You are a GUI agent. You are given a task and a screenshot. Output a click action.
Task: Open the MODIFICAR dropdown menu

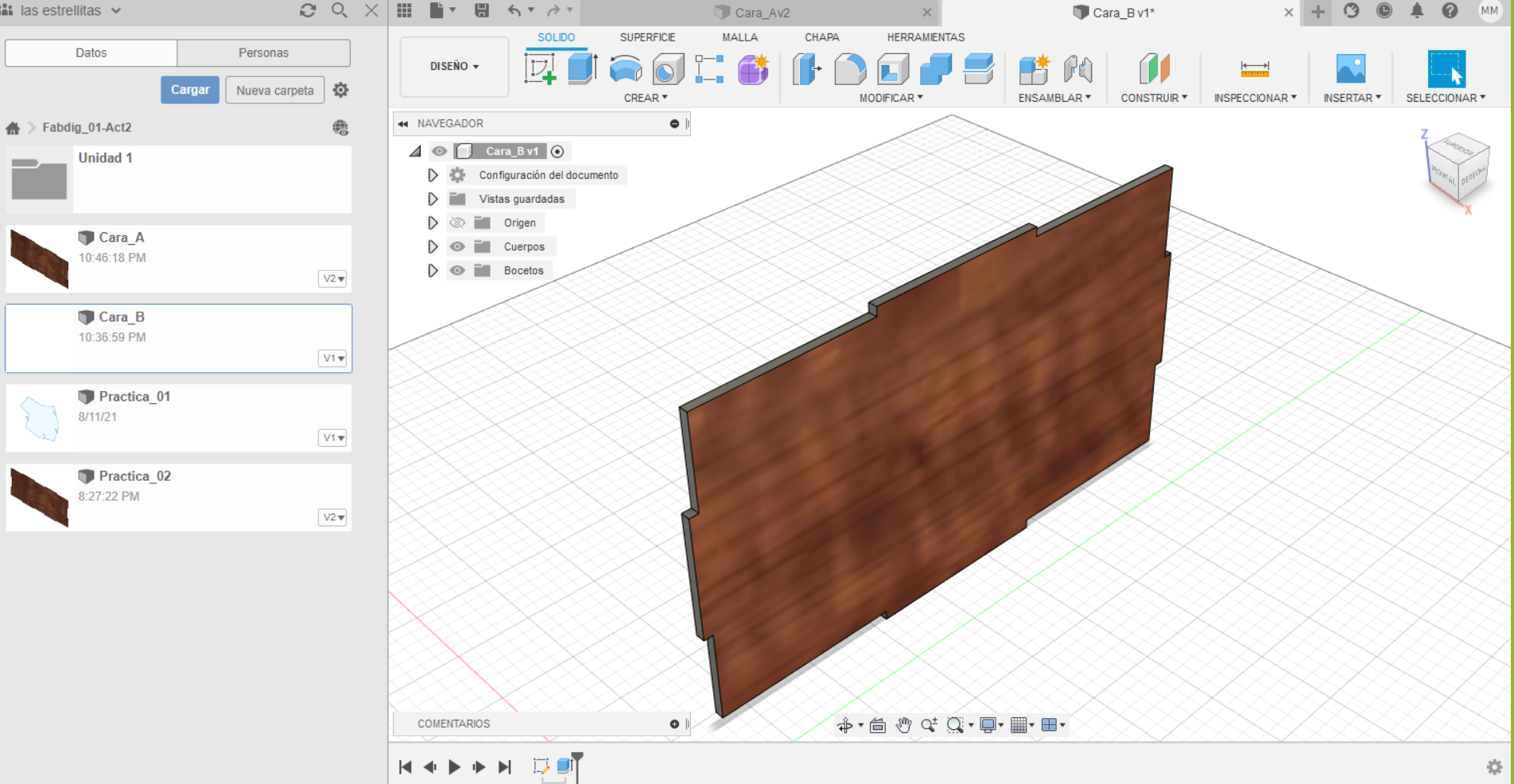[x=891, y=98]
